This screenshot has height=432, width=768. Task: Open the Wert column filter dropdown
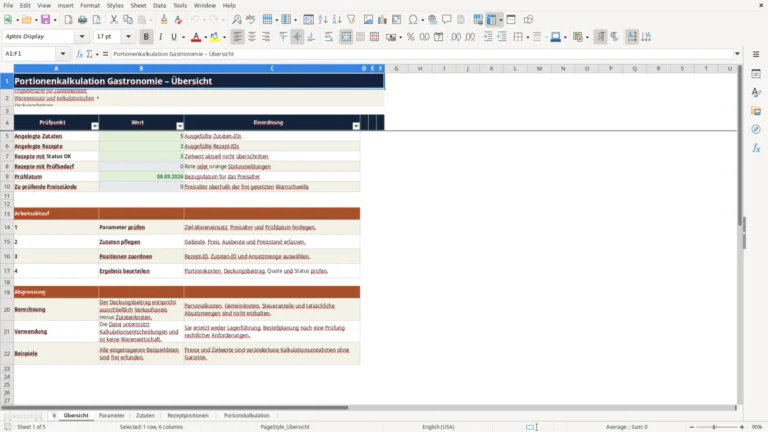180,126
